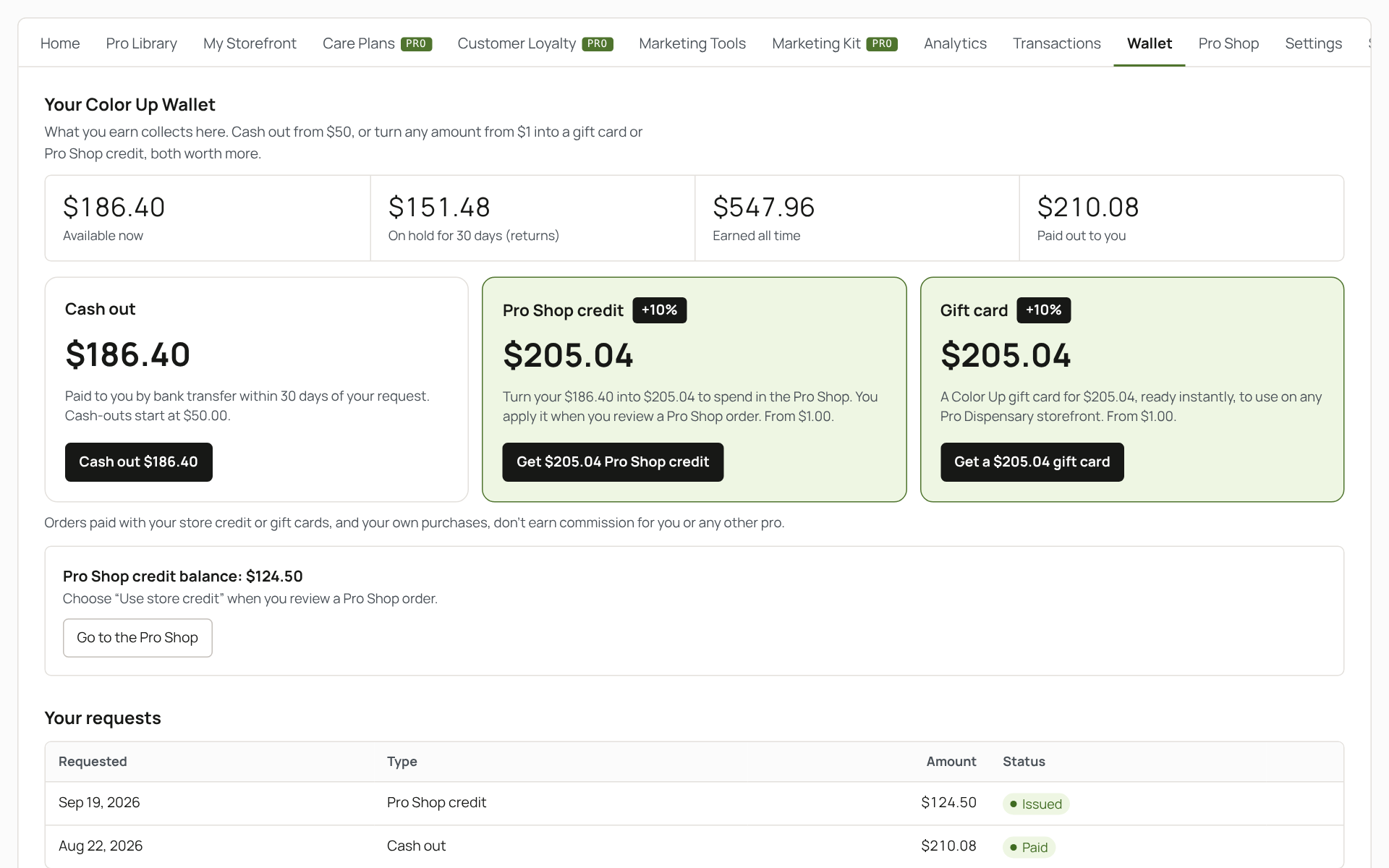
Task: Open the Home tab
Action: [x=60, y=43]
